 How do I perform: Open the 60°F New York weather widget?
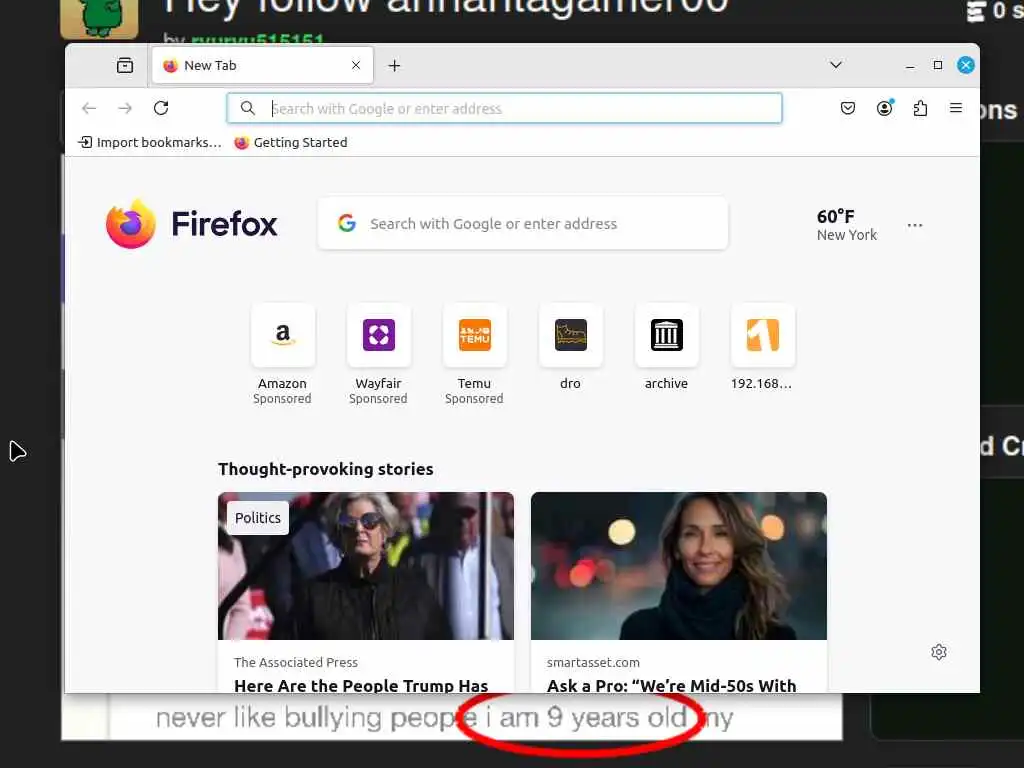(847, 225)
